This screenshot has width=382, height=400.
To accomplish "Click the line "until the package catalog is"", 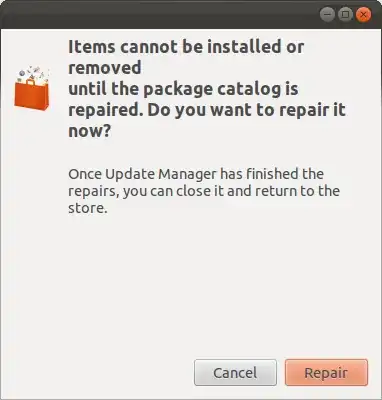I will [183, 89].
